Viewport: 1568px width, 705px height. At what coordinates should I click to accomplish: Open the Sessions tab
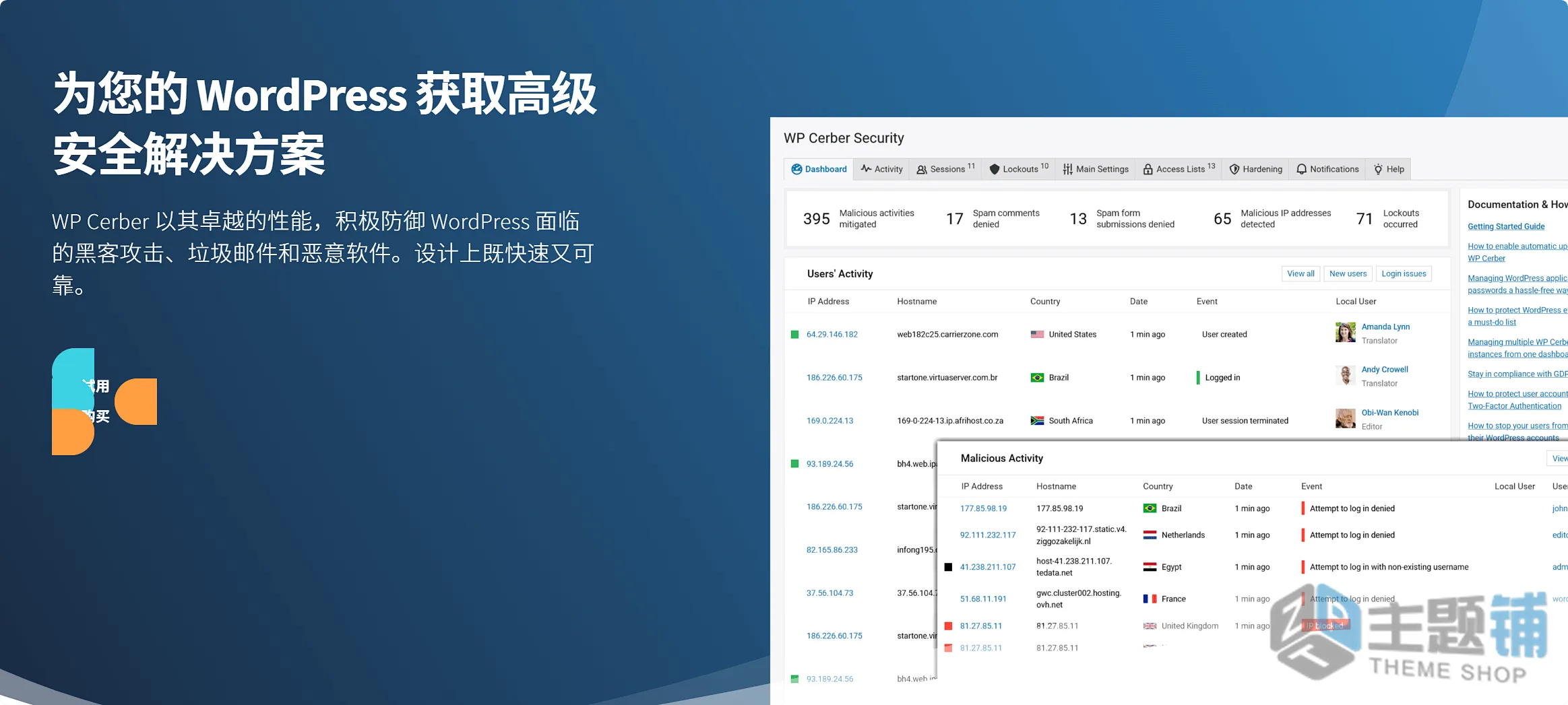(x=945, y=169)
